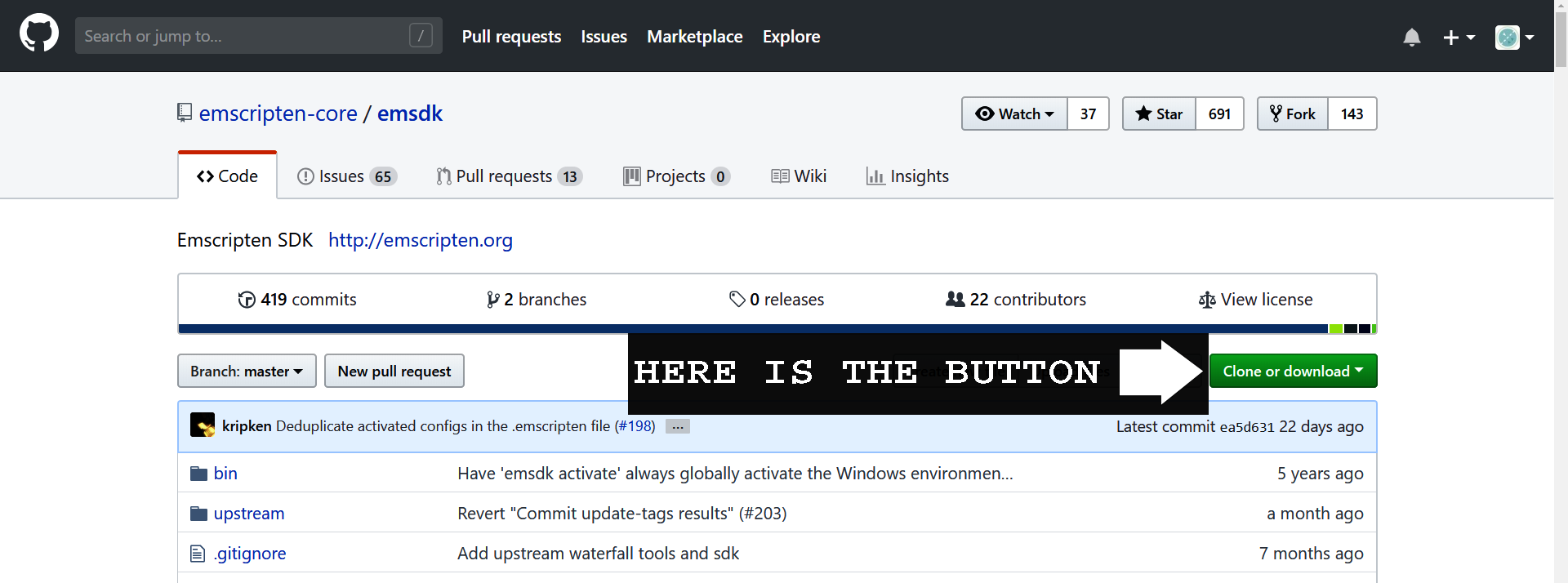Screen dimensions: 1568x583
Task: Open the Watch subscription dropdown
Action: [1014, 114]
